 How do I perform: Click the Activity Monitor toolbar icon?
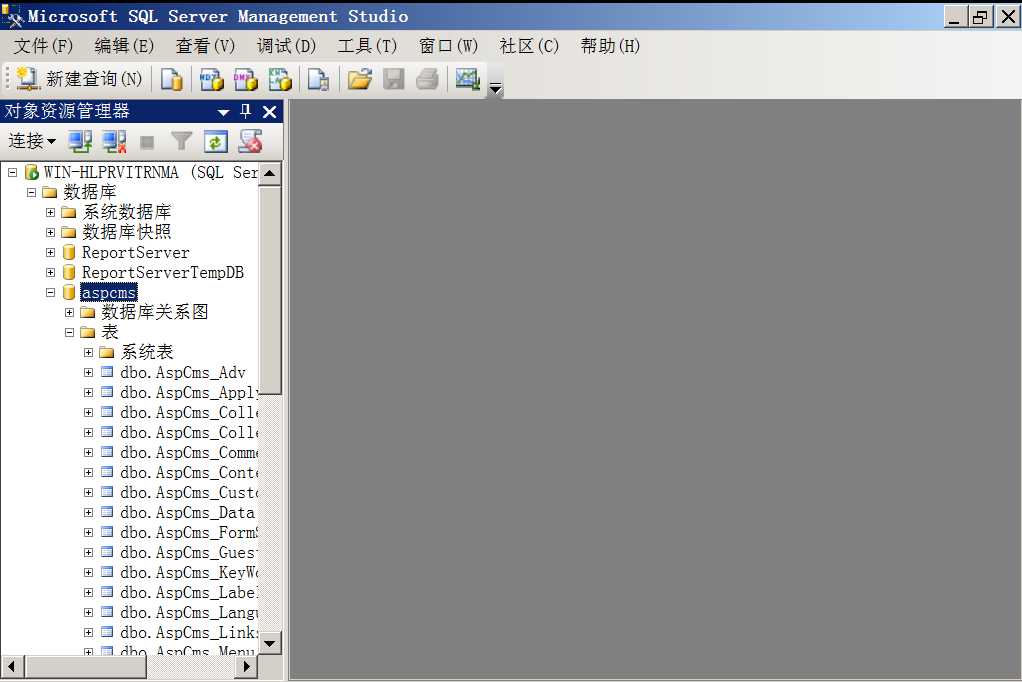pos(467,79)
